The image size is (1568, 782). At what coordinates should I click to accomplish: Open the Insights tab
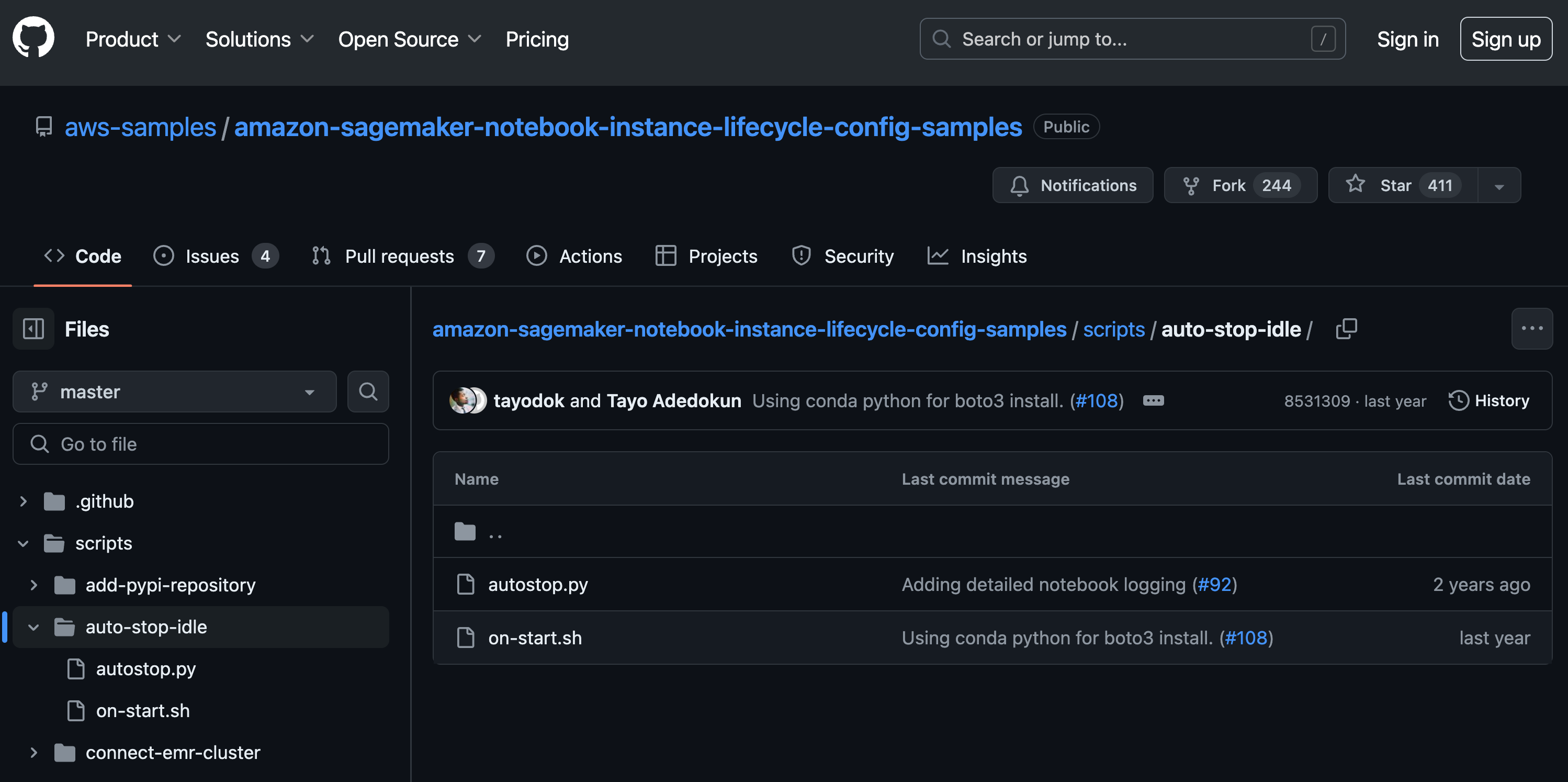pos(977,256)
